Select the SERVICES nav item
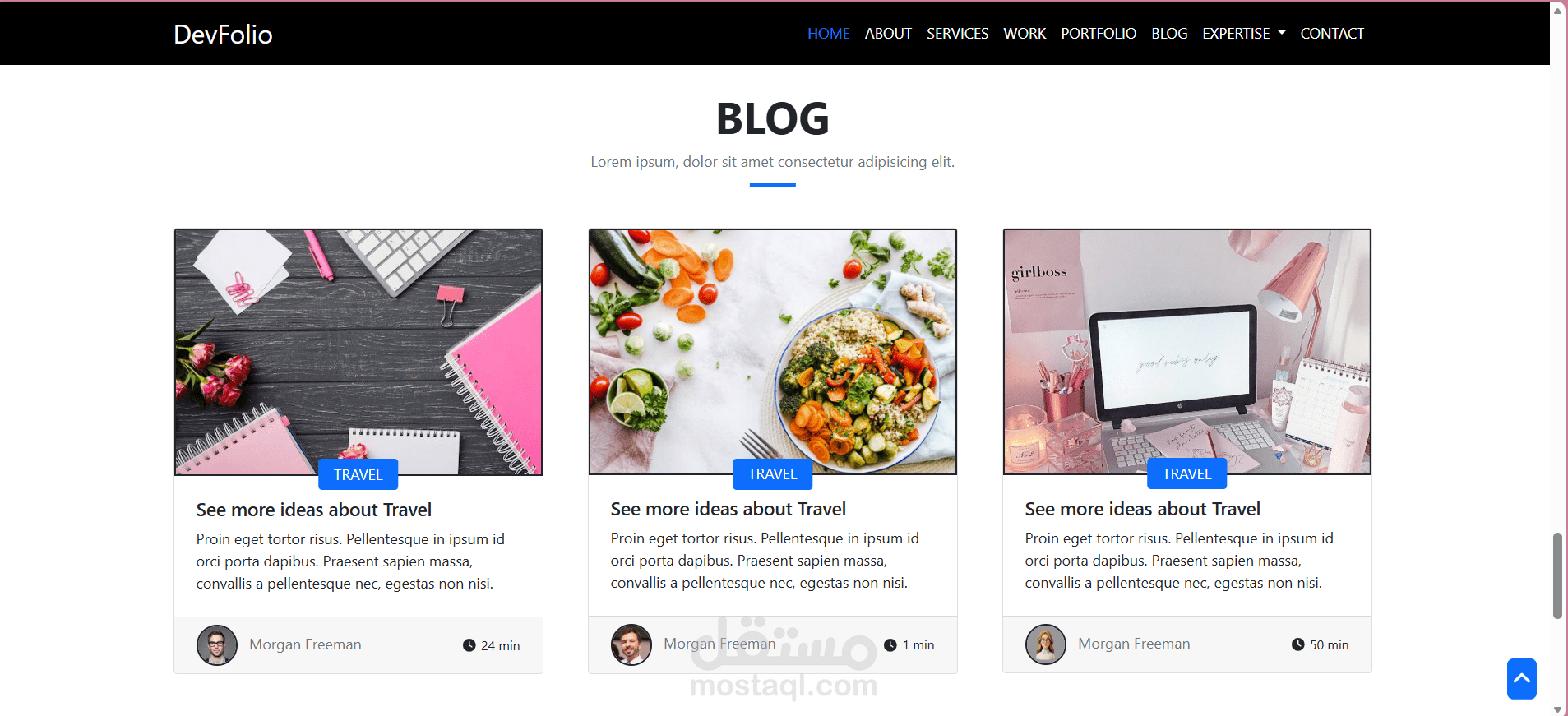The width and height of the screenshot is (1568, 716). [957, 34]
